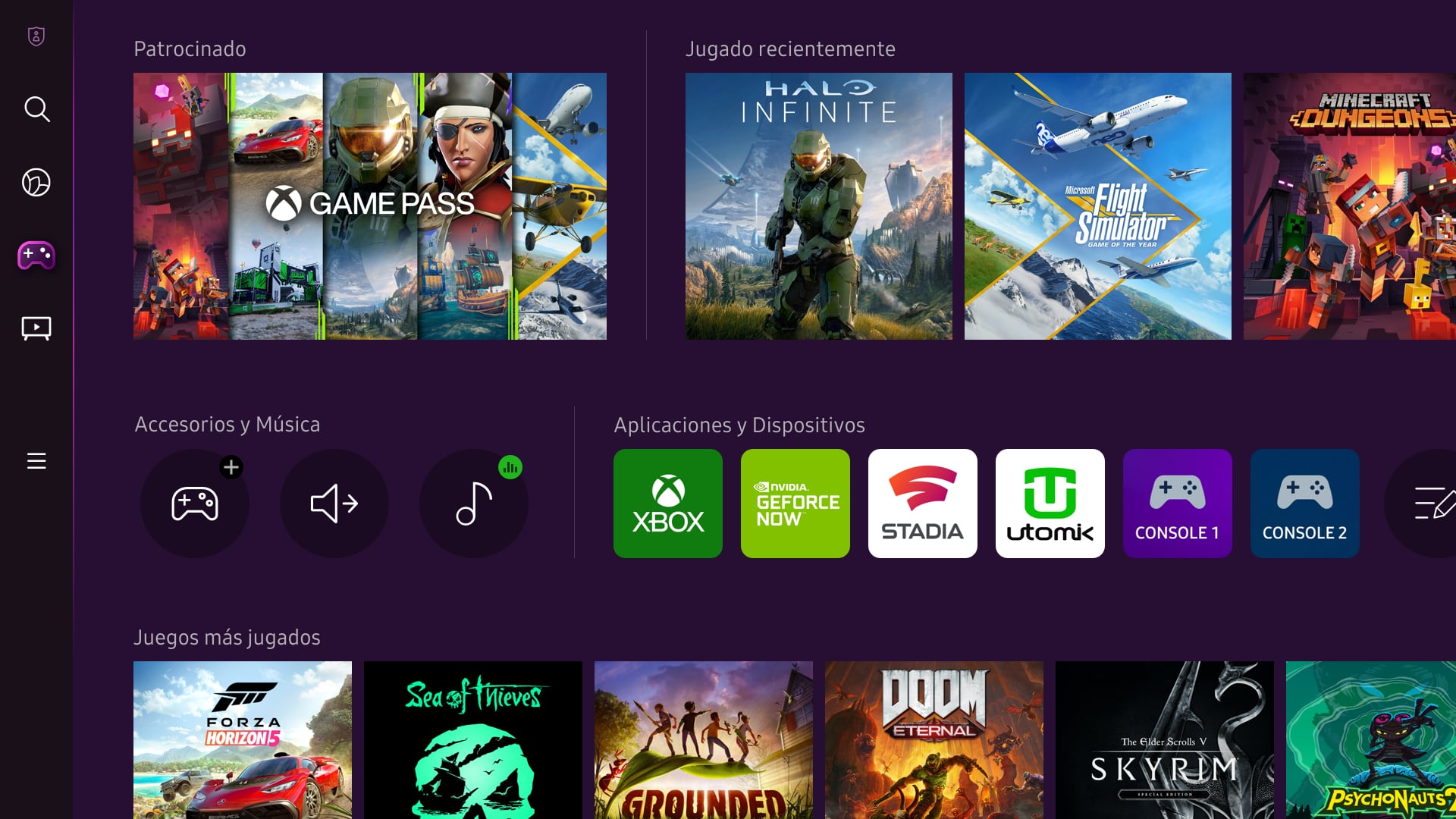Open the Xbox Game Pass sponsored banner
The width and height of the screenshot is (1456, 819).
tap(369, 206)
